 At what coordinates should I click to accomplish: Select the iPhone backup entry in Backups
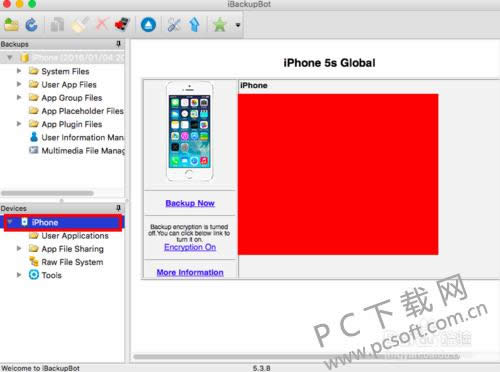coord(62,58)
